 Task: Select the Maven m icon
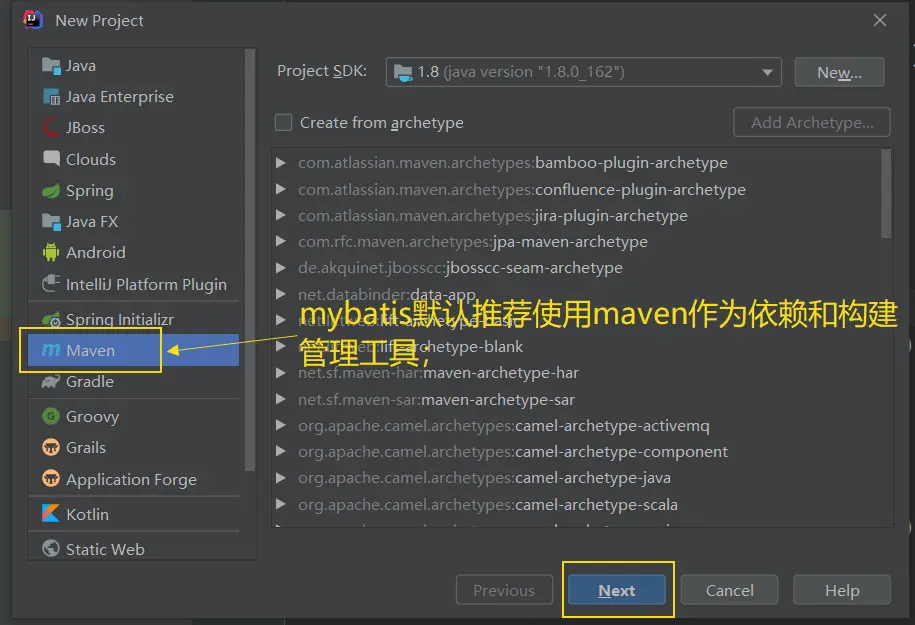pyautogui.click(x=51, y=350)
